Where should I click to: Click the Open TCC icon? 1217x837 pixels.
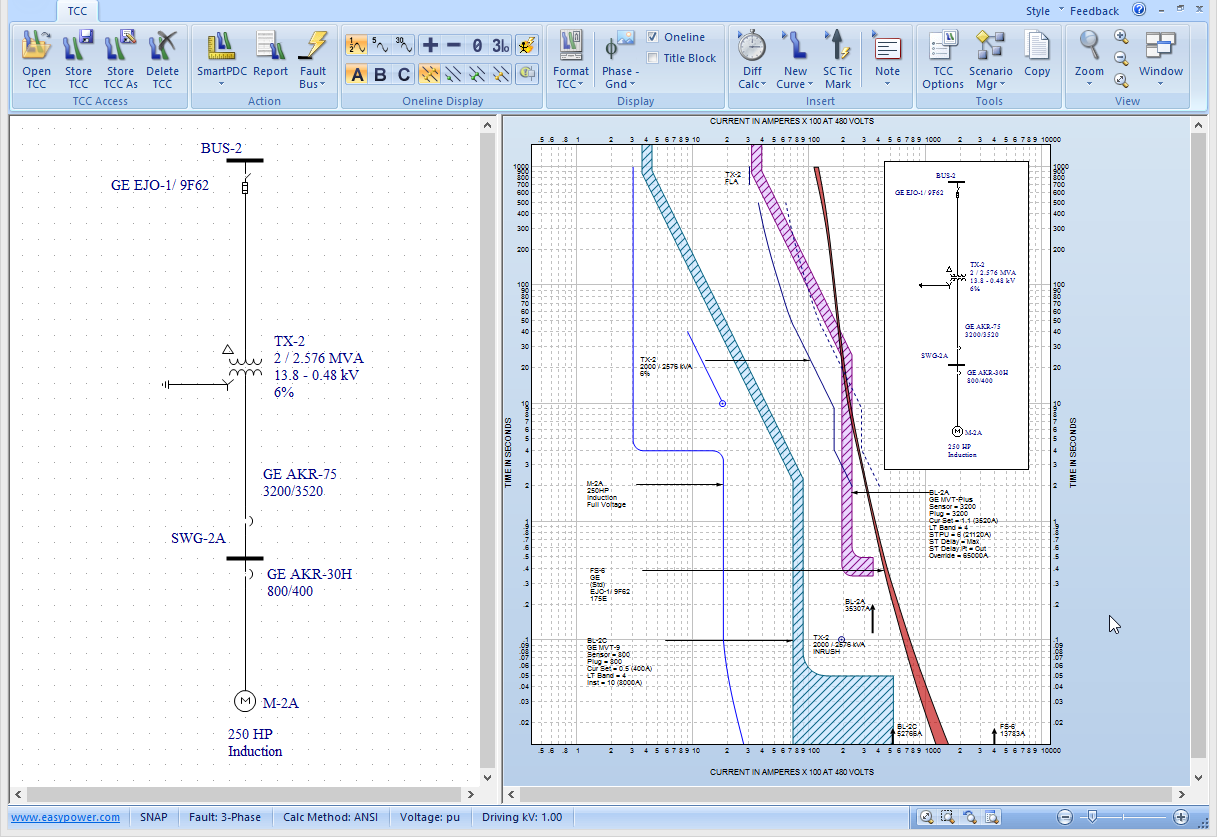coord(37,59)
